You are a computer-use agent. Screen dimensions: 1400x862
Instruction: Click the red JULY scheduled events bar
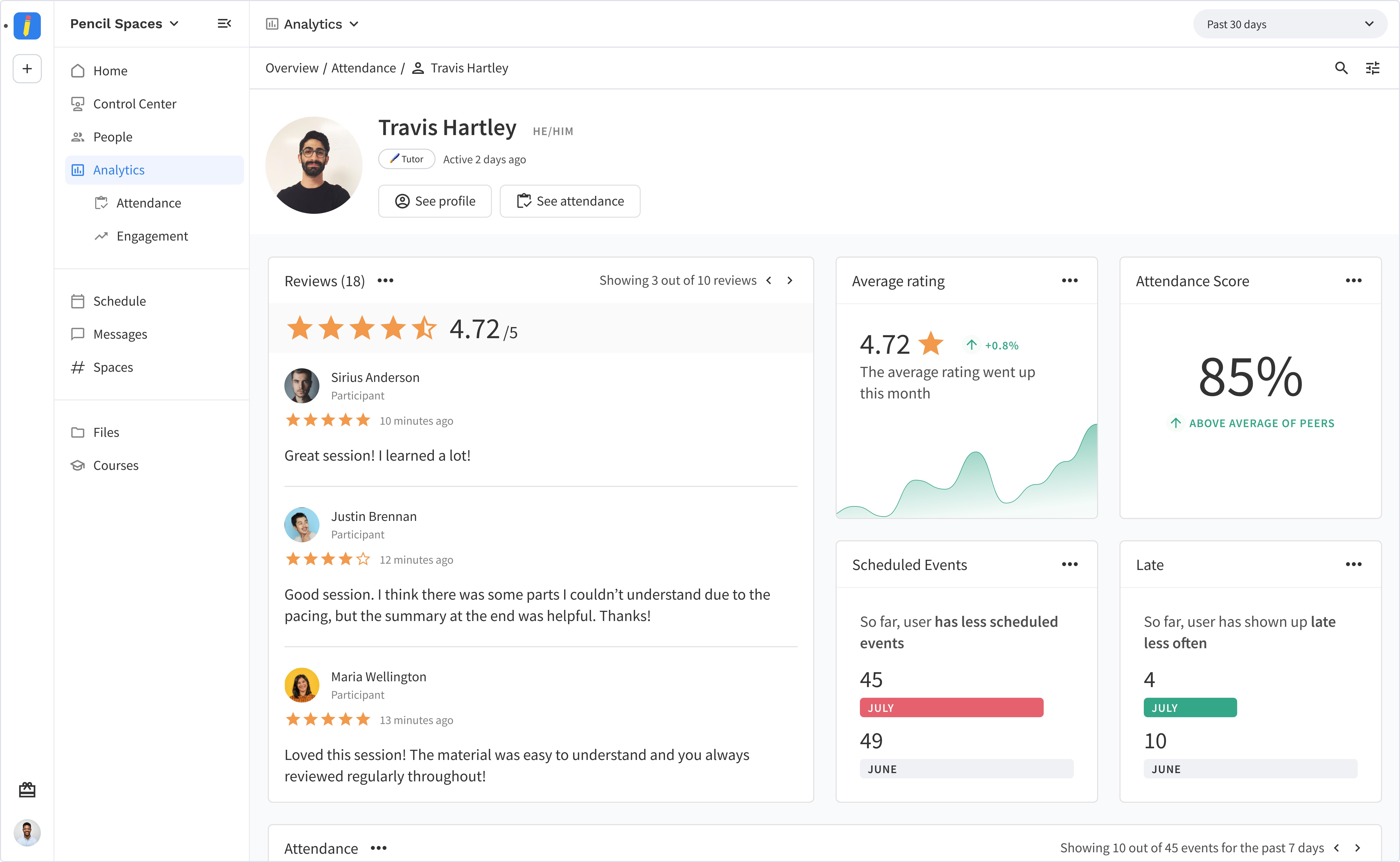[952, 708]
